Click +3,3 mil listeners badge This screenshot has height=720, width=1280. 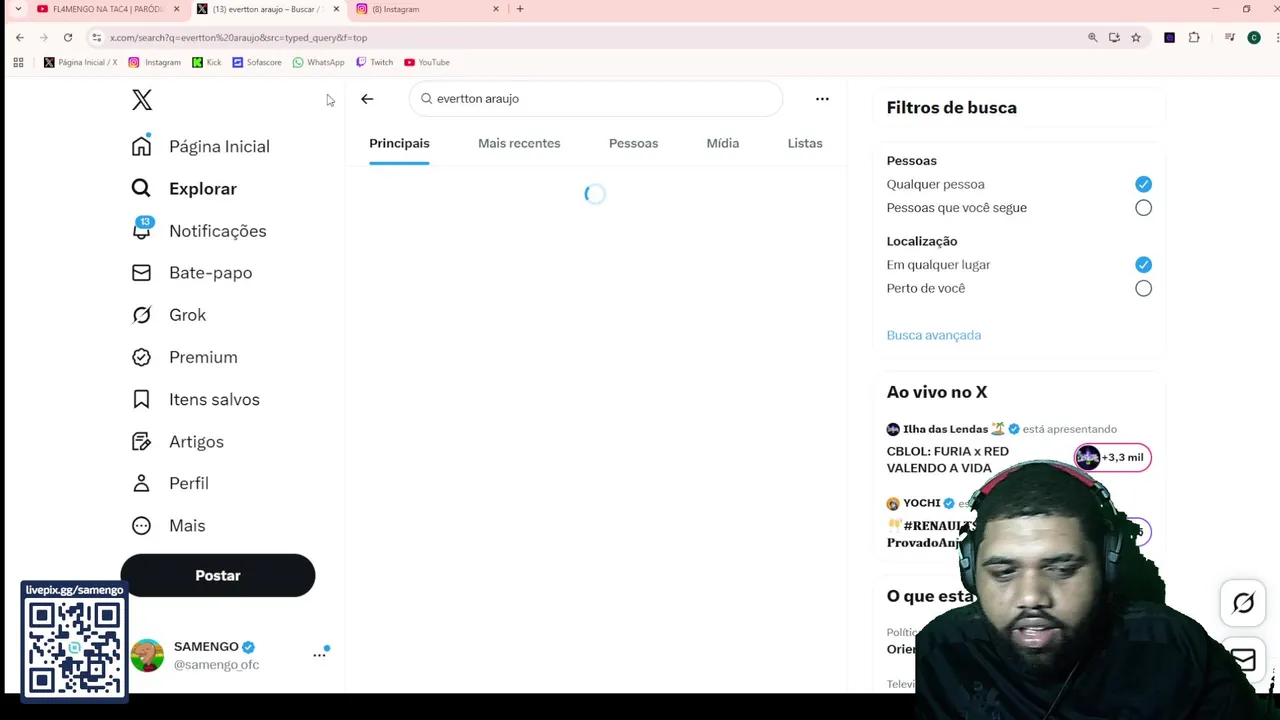point(1112,457)
